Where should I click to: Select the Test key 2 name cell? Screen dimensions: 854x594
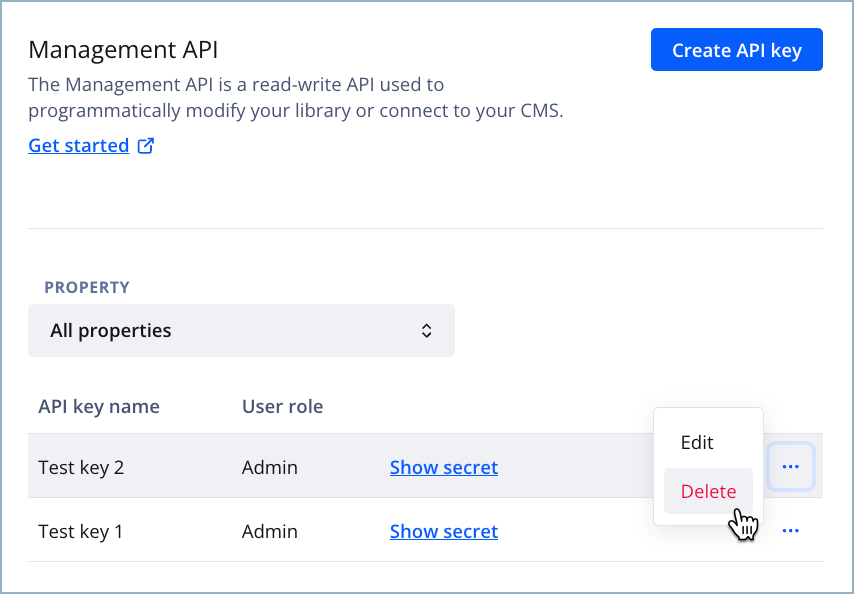[81, 467]
